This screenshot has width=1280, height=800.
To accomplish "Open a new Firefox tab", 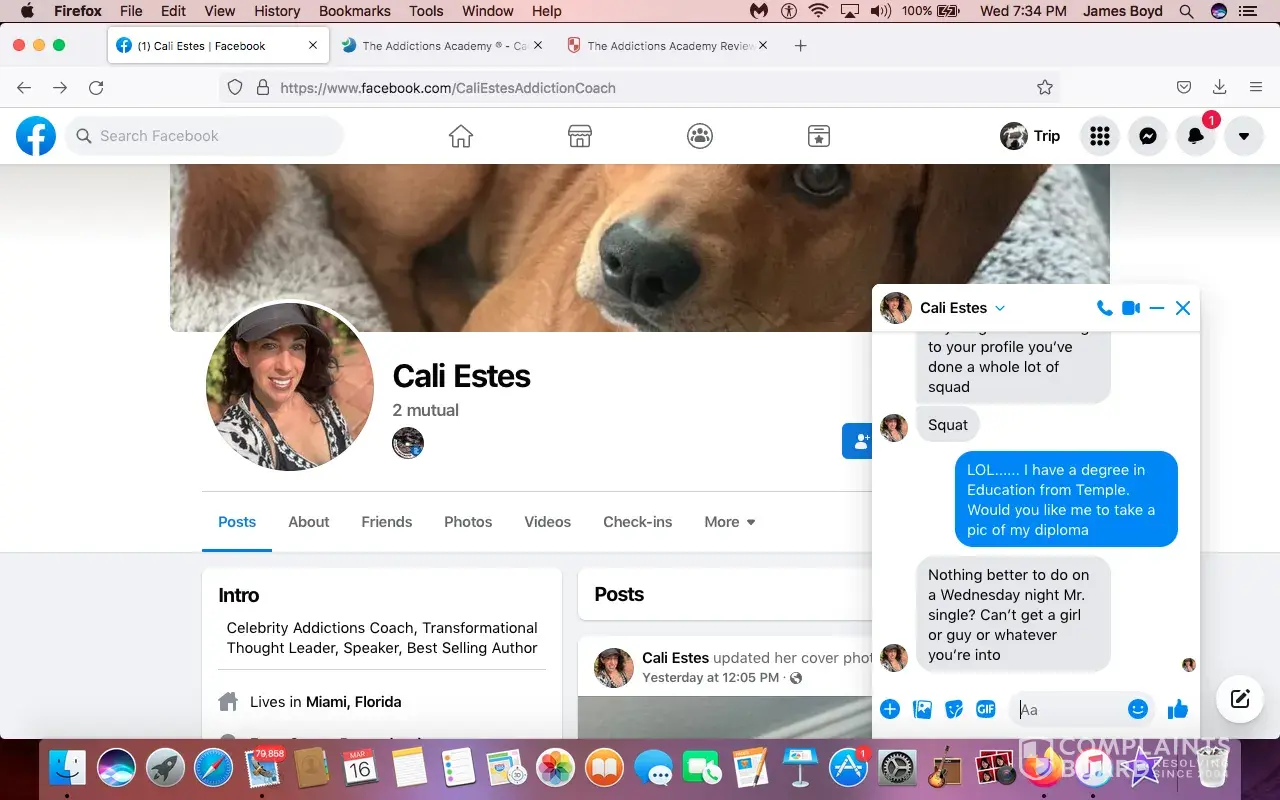I will [800, 46].
